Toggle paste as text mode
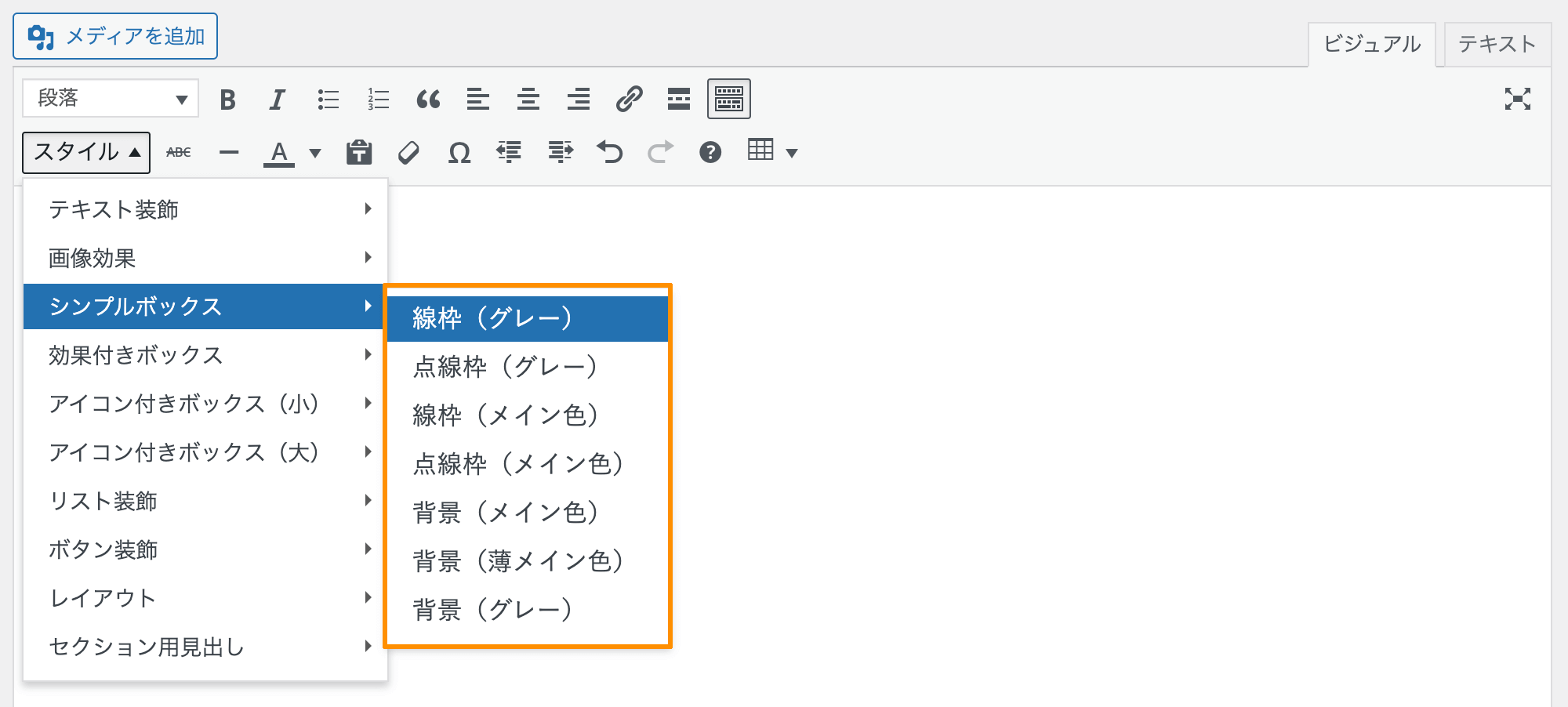Image resolution: width=1568 pixels, height=707 pixels. 358,152
